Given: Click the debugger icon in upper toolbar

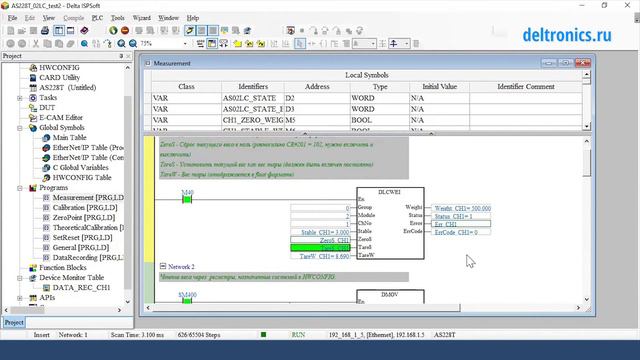Looking at the screenshot, I should [291, 31].
